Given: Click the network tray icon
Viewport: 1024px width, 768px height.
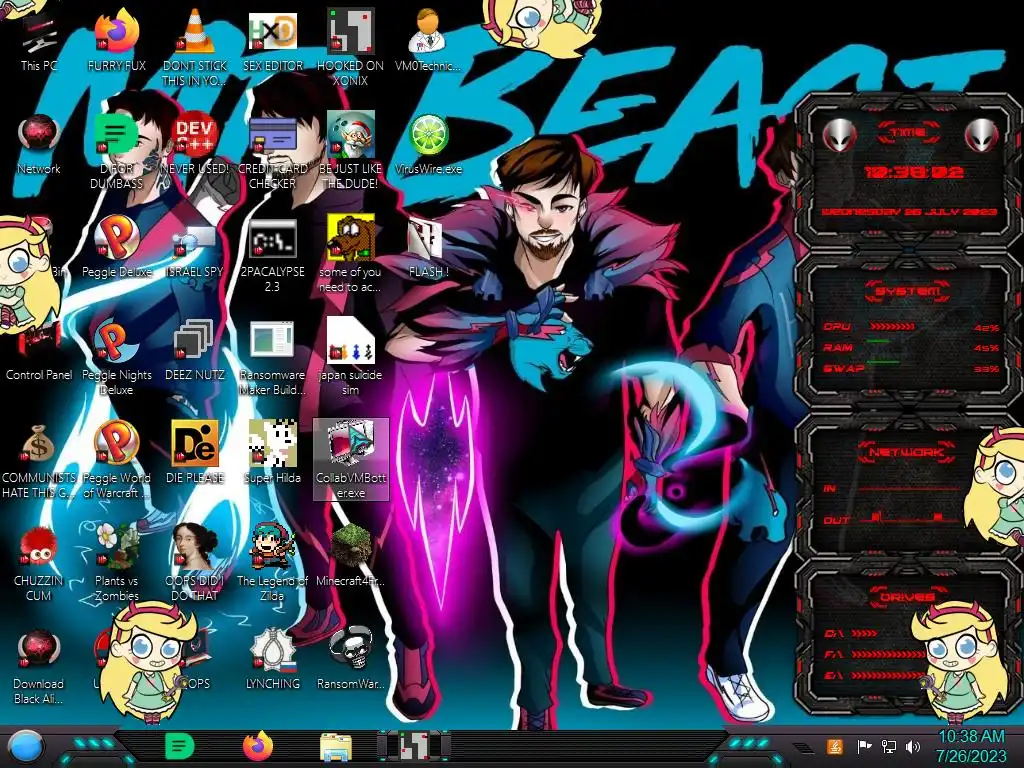Looking at the screenshot, I should [889, 746].
